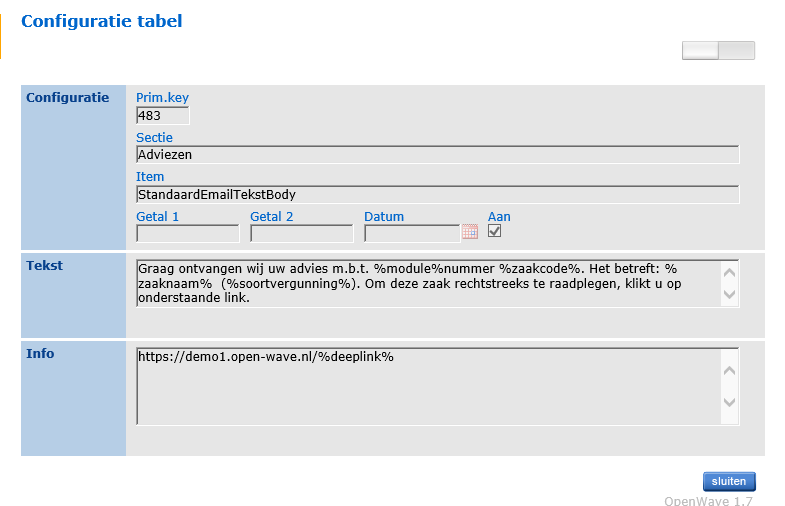Click the Getal 2 input field
785x506 pixels.
coord(302,234)
